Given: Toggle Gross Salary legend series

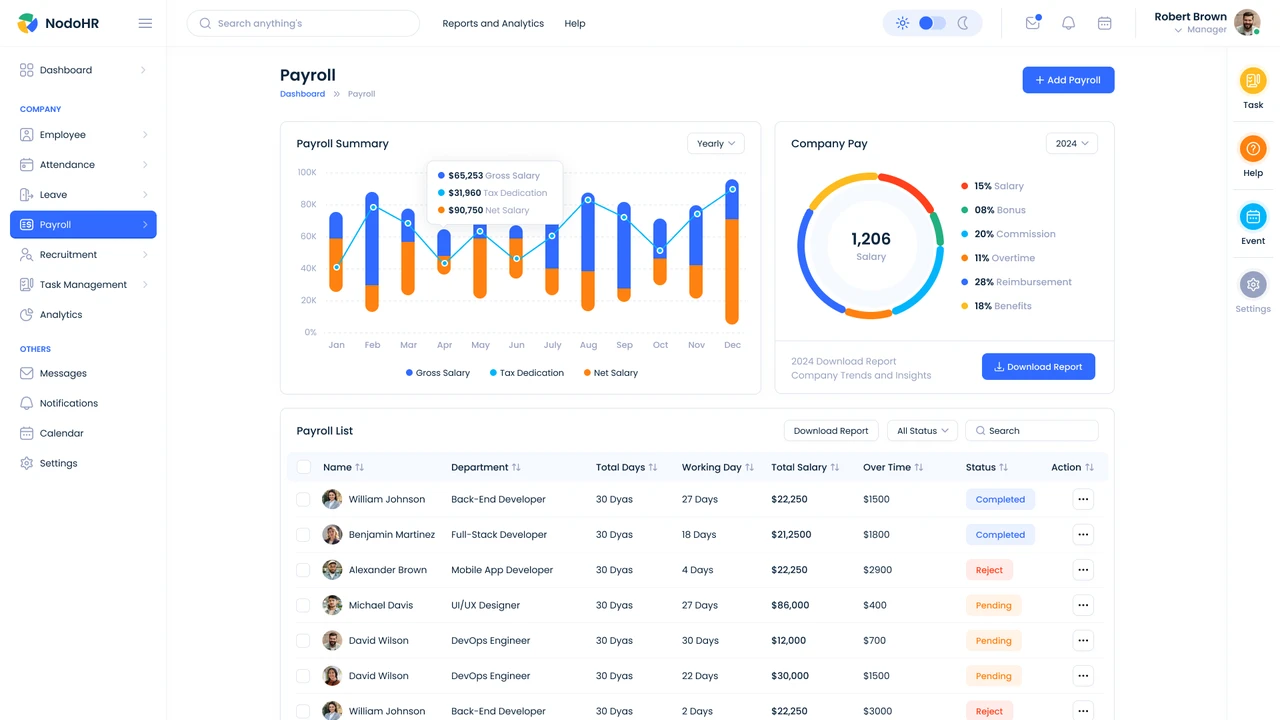Looking at the screenshot, I should tap(438, 373).
